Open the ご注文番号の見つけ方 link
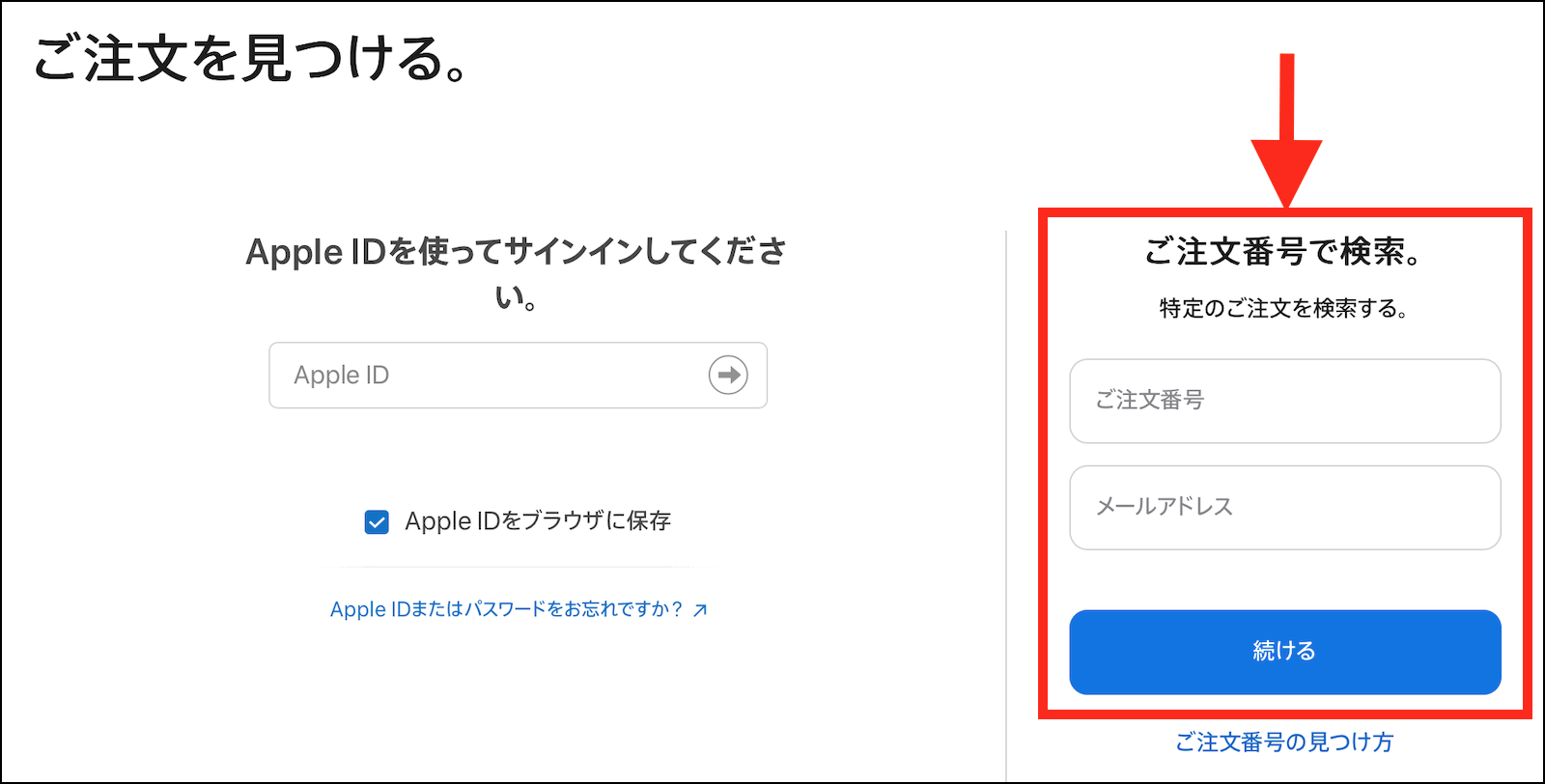 (x=1284, y=742)
